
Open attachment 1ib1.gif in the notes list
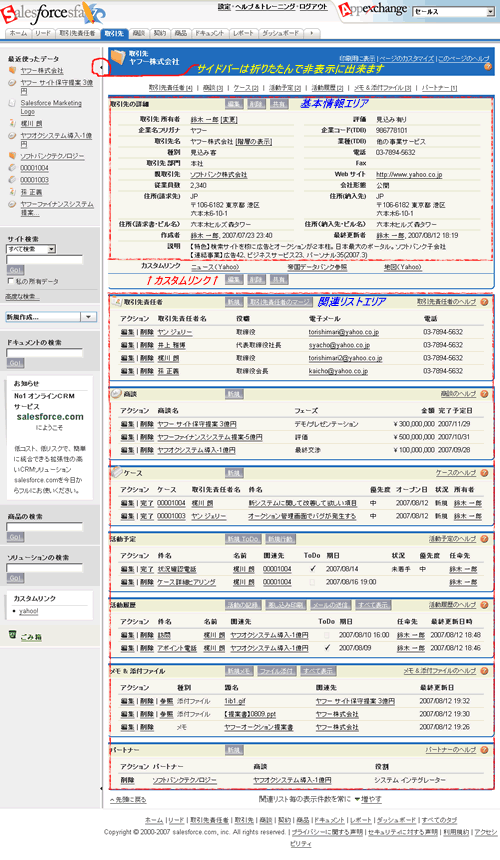pos(235,701)
